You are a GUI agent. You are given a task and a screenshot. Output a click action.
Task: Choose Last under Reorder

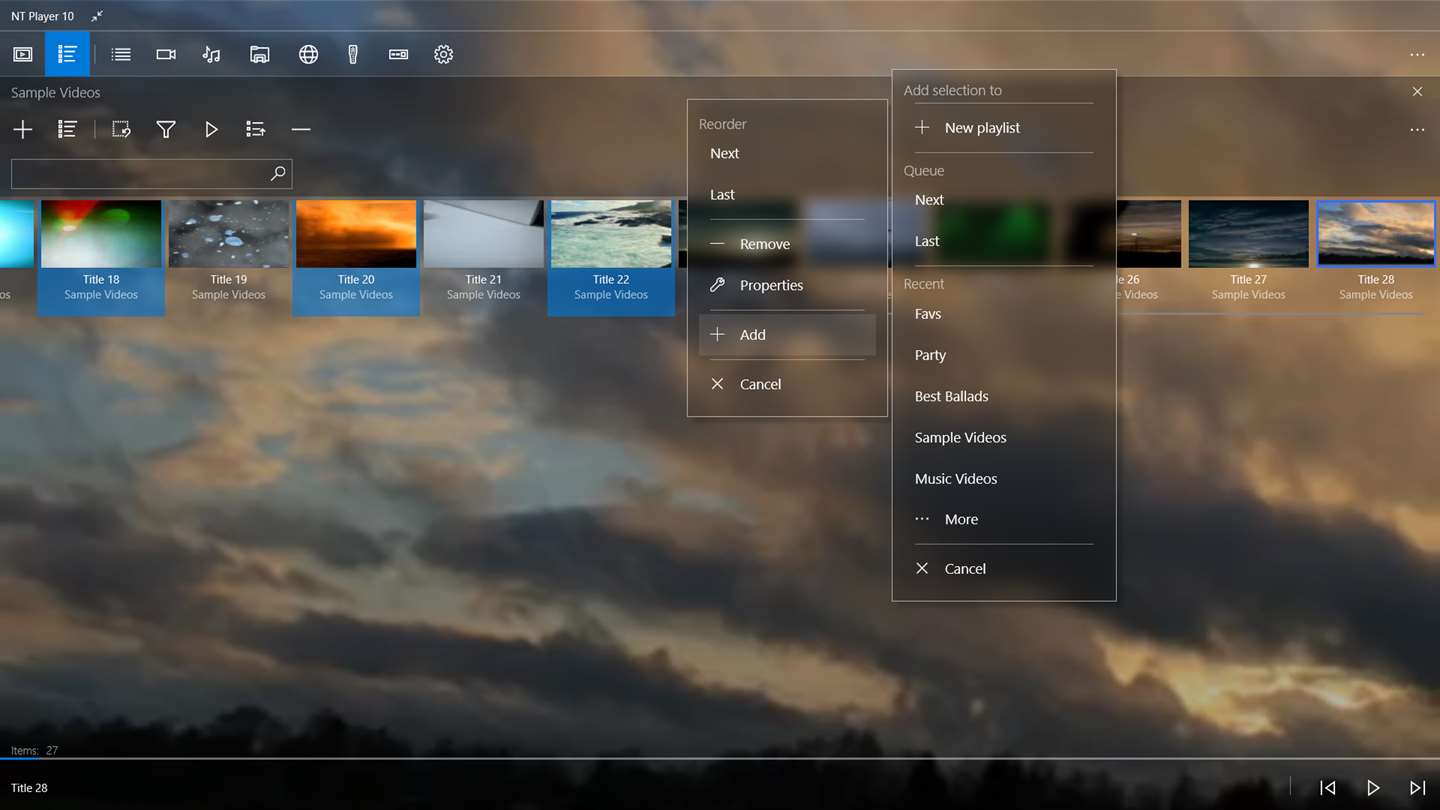[787, 194]
